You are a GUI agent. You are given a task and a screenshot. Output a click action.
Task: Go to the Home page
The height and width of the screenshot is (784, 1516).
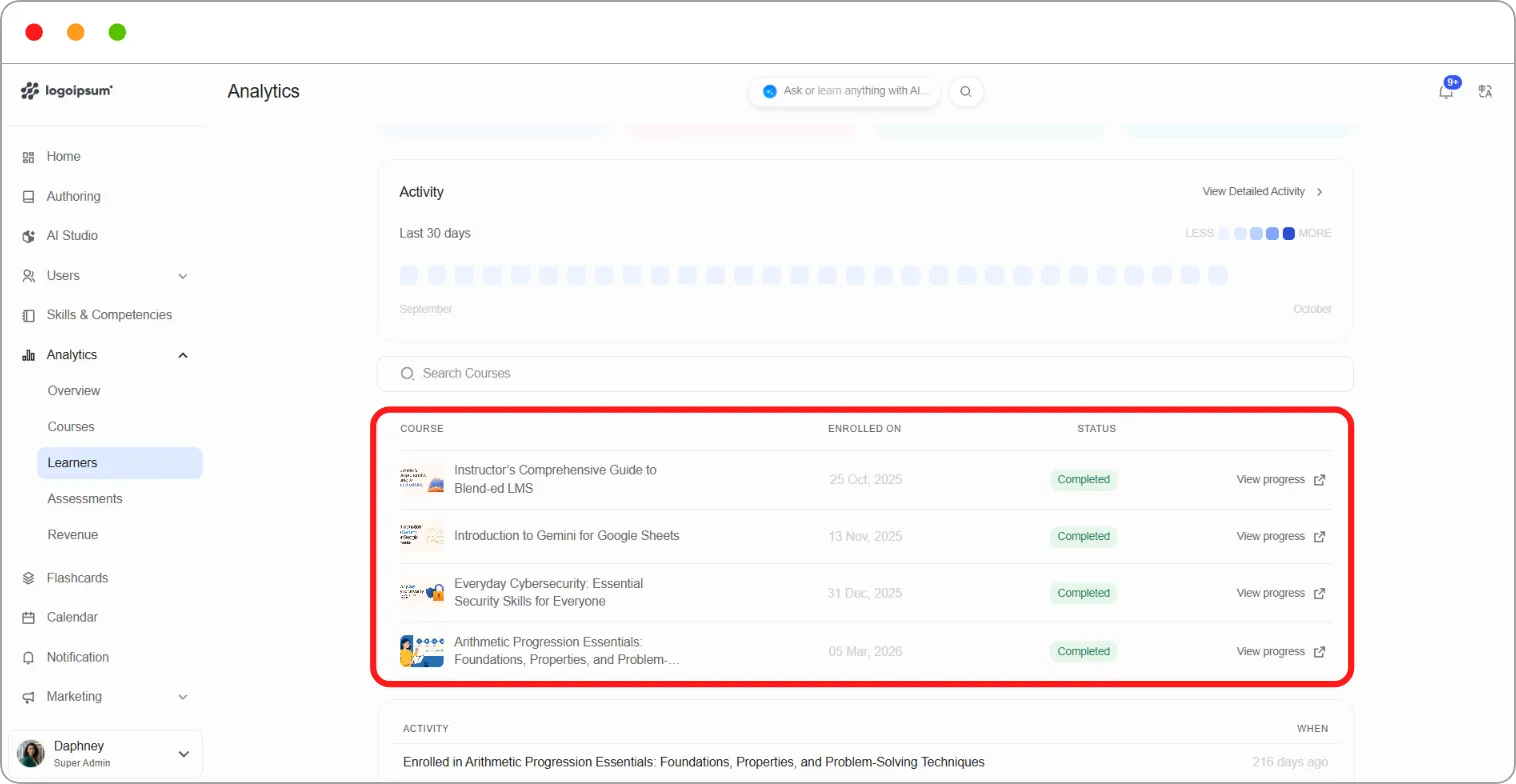pyautogui.click(x=64, y=157)
